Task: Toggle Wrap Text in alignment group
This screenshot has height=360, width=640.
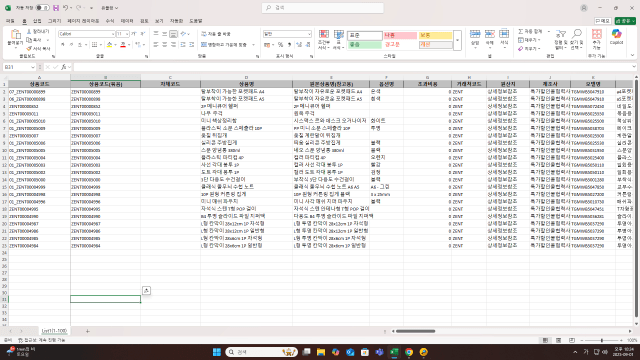Action: pos(216,34)
